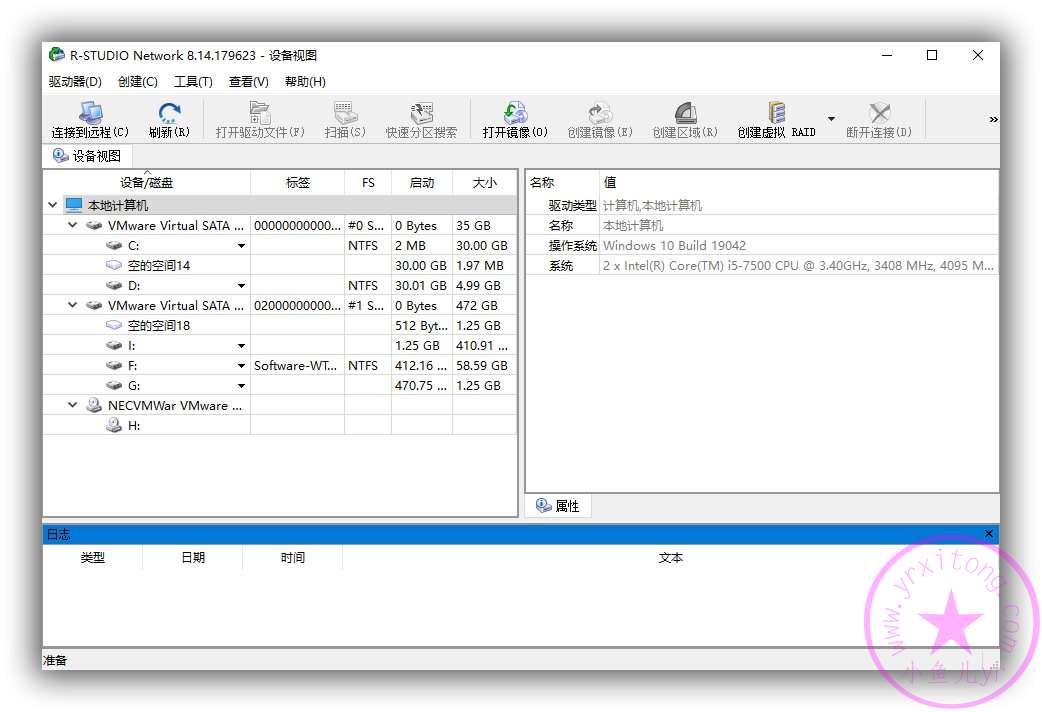Viewport: 1042px width, 712px height.
Task: Open the dropdown arrow on the I: row
Action: [241, 346]
